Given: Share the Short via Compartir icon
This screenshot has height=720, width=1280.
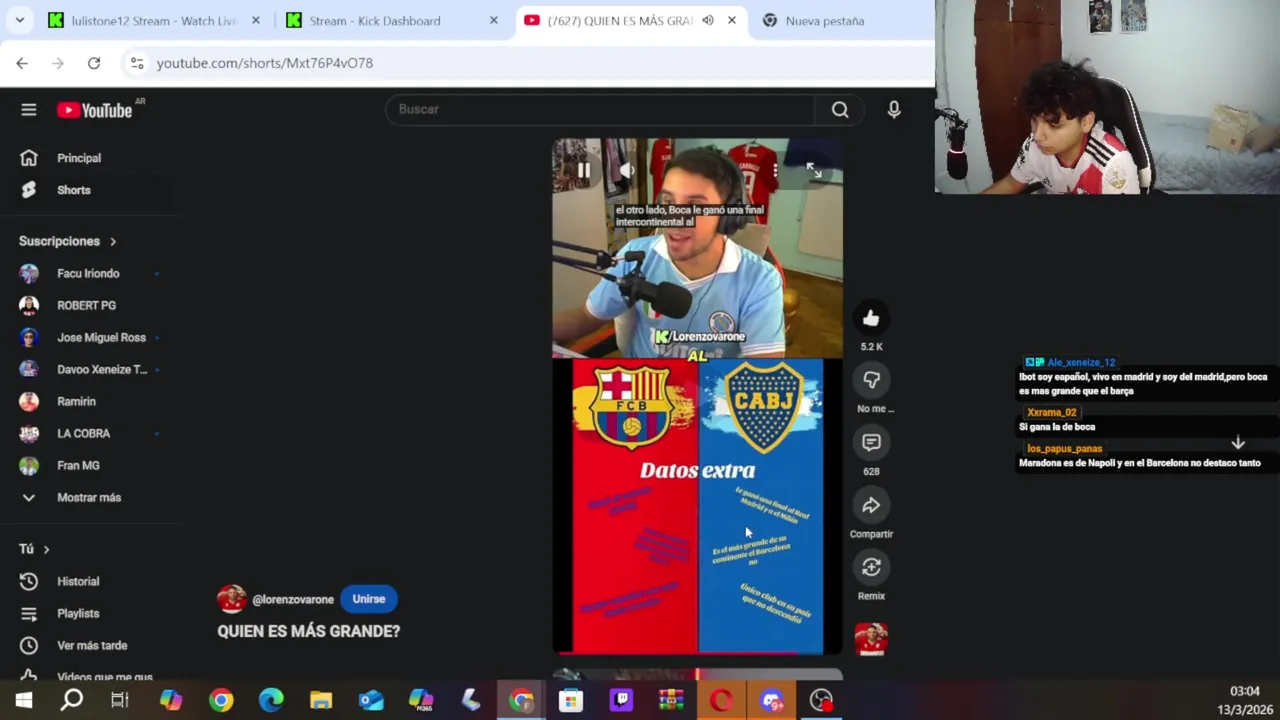Looking at the screenshot, I should (871, 505).
